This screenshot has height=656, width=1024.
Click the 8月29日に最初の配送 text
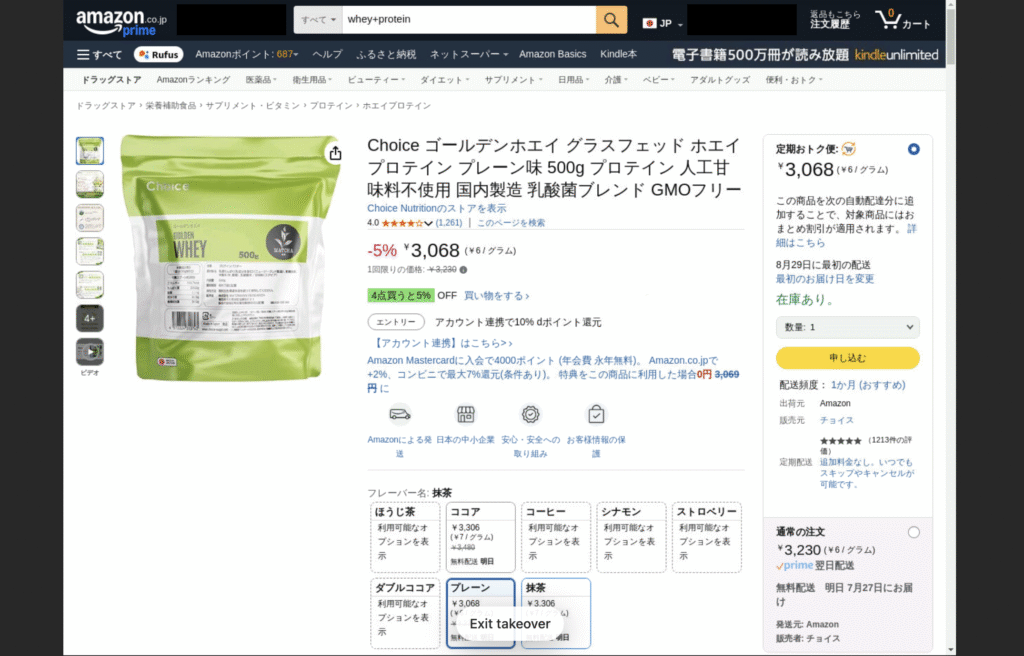click(x=824, y=265)
